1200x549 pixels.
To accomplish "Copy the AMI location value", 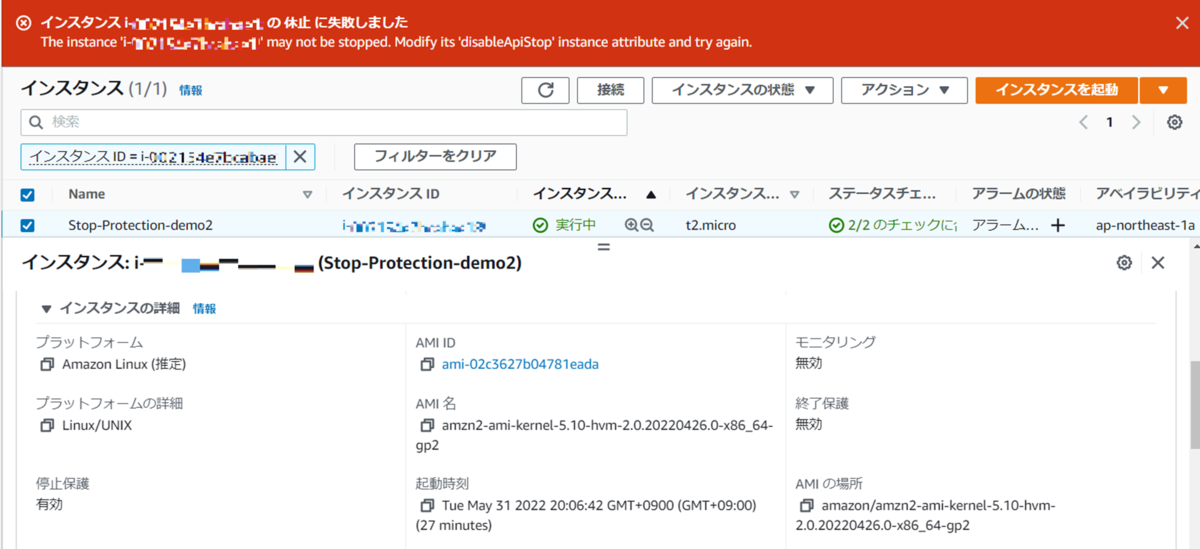I will [x=806, y=505].
